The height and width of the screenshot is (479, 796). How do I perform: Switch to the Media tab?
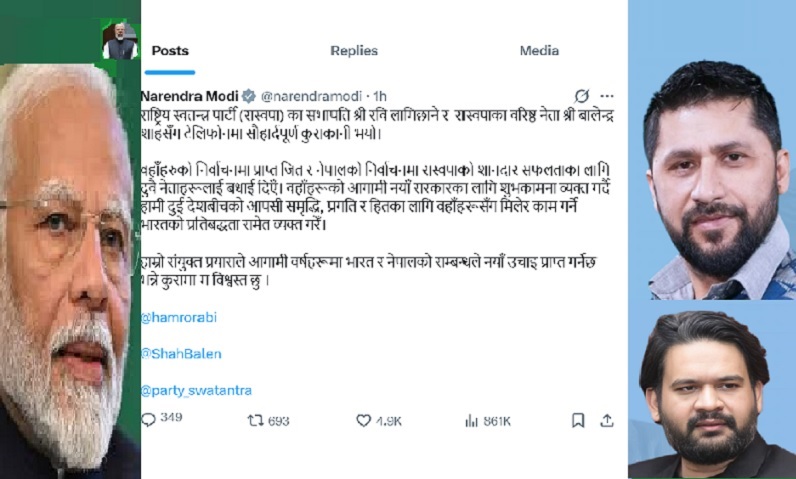click(539, 51)
